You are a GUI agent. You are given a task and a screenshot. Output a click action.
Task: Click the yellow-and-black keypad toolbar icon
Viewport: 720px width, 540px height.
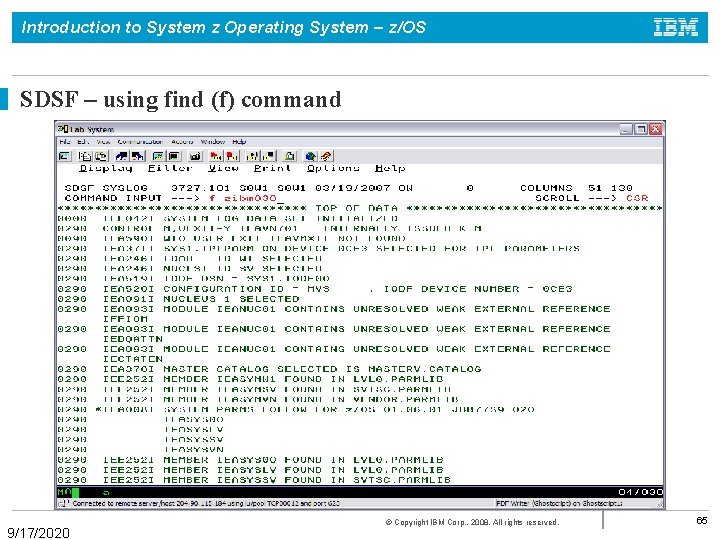[x=269, y=156]
